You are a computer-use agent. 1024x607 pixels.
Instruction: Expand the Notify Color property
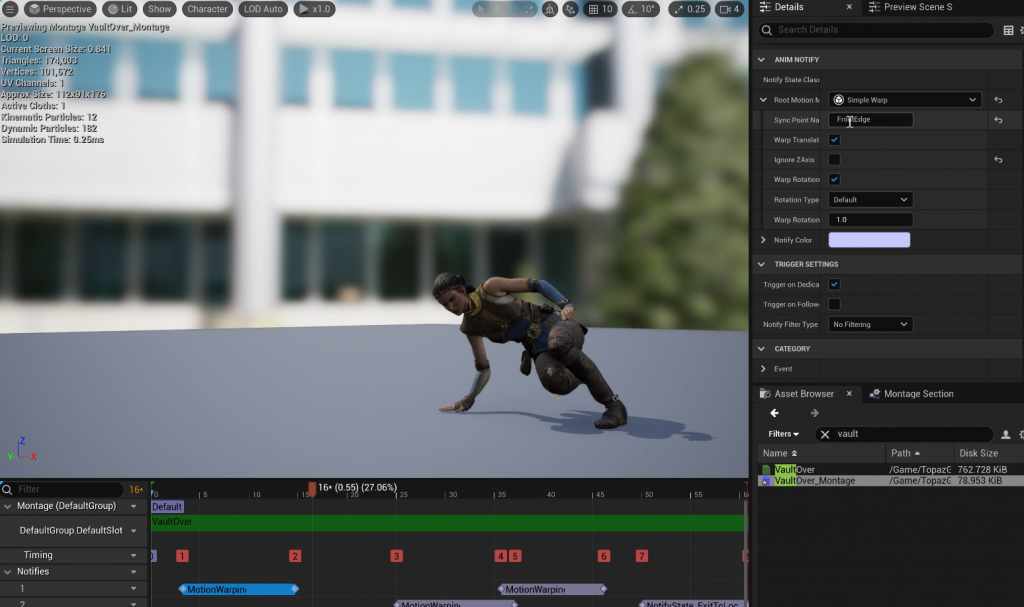point(763,240)
